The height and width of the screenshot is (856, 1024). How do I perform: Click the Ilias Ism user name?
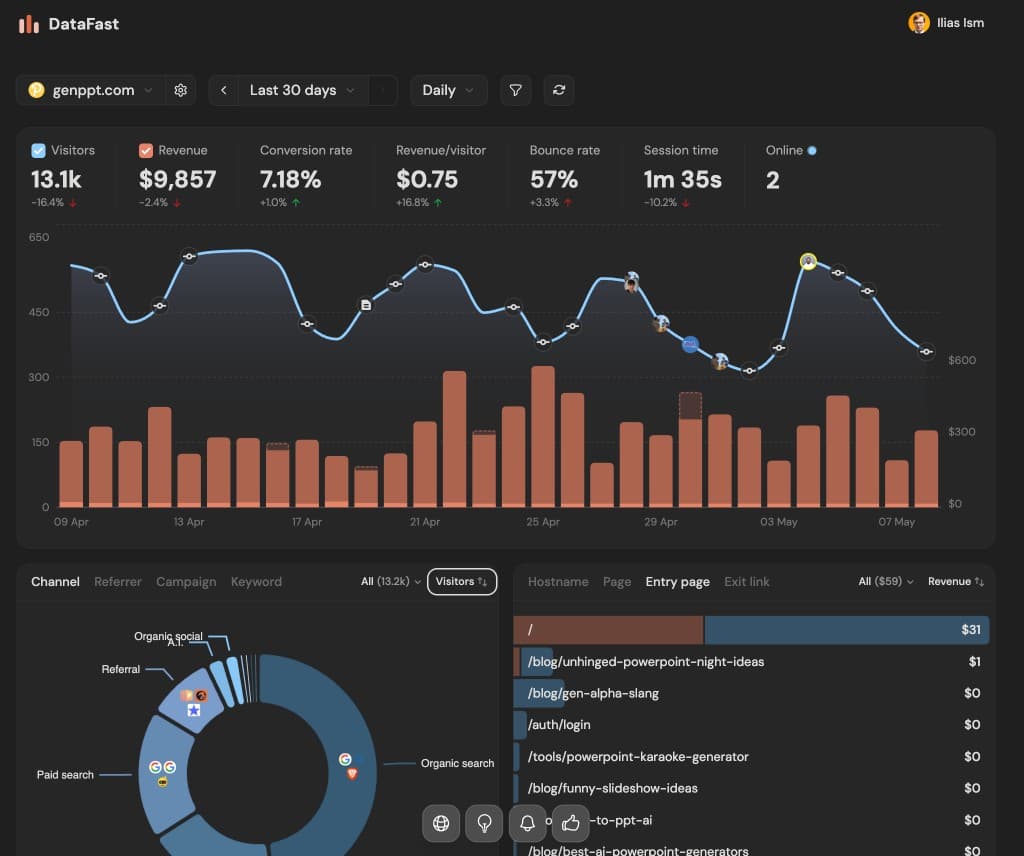pos(960,23)
